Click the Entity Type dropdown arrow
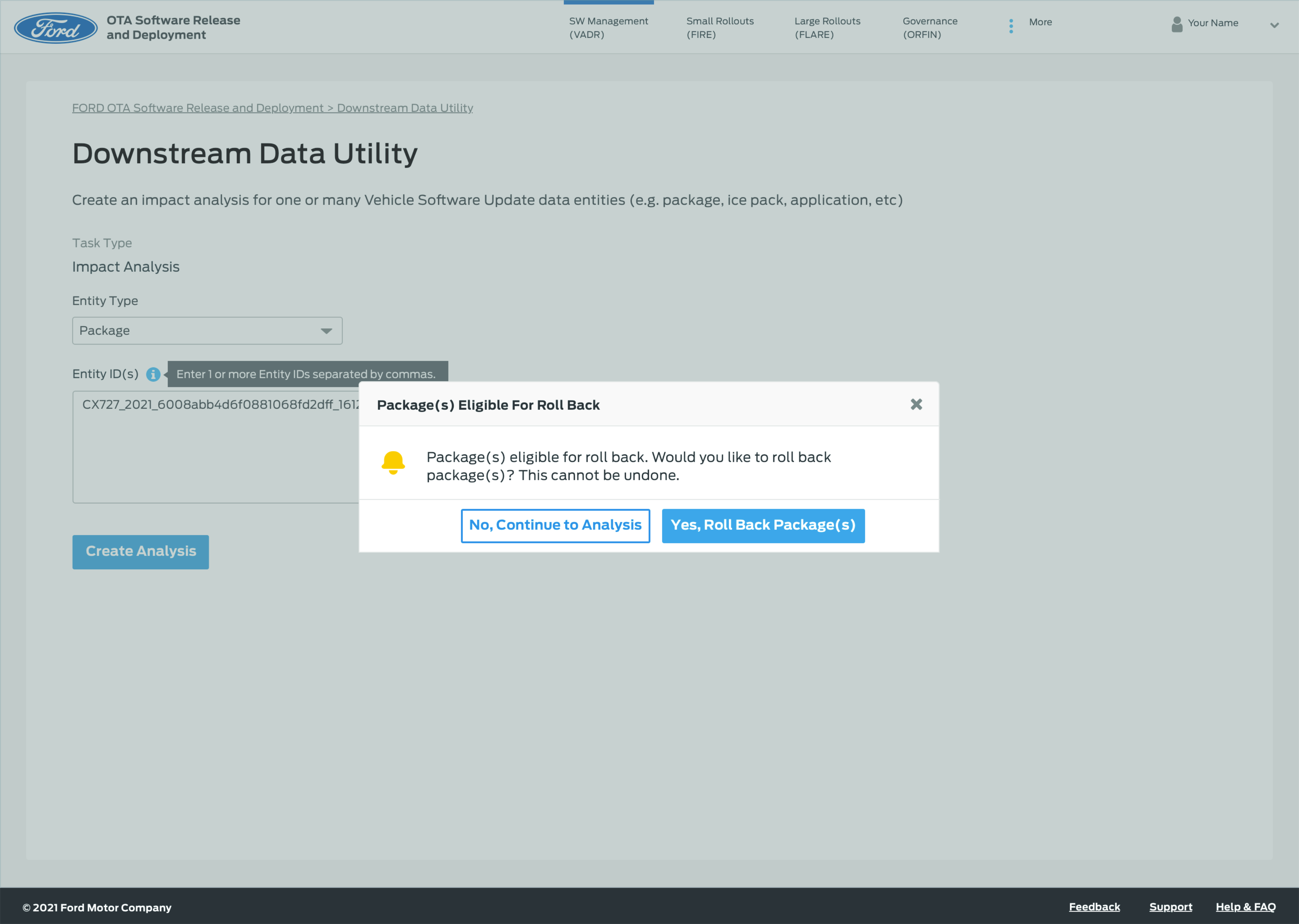Viewport: 1299px width, 924px height. (x=326, y=331)
